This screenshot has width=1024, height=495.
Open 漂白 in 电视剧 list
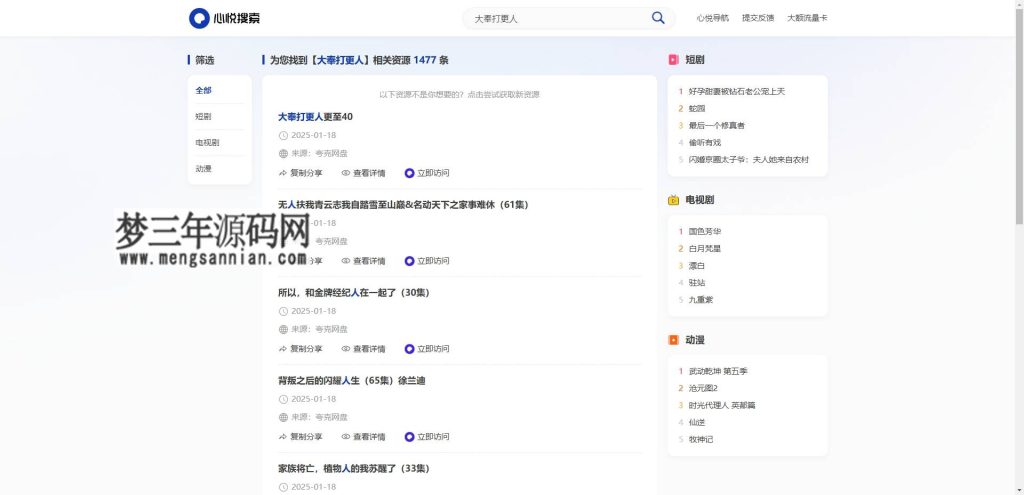click(696, 266)
